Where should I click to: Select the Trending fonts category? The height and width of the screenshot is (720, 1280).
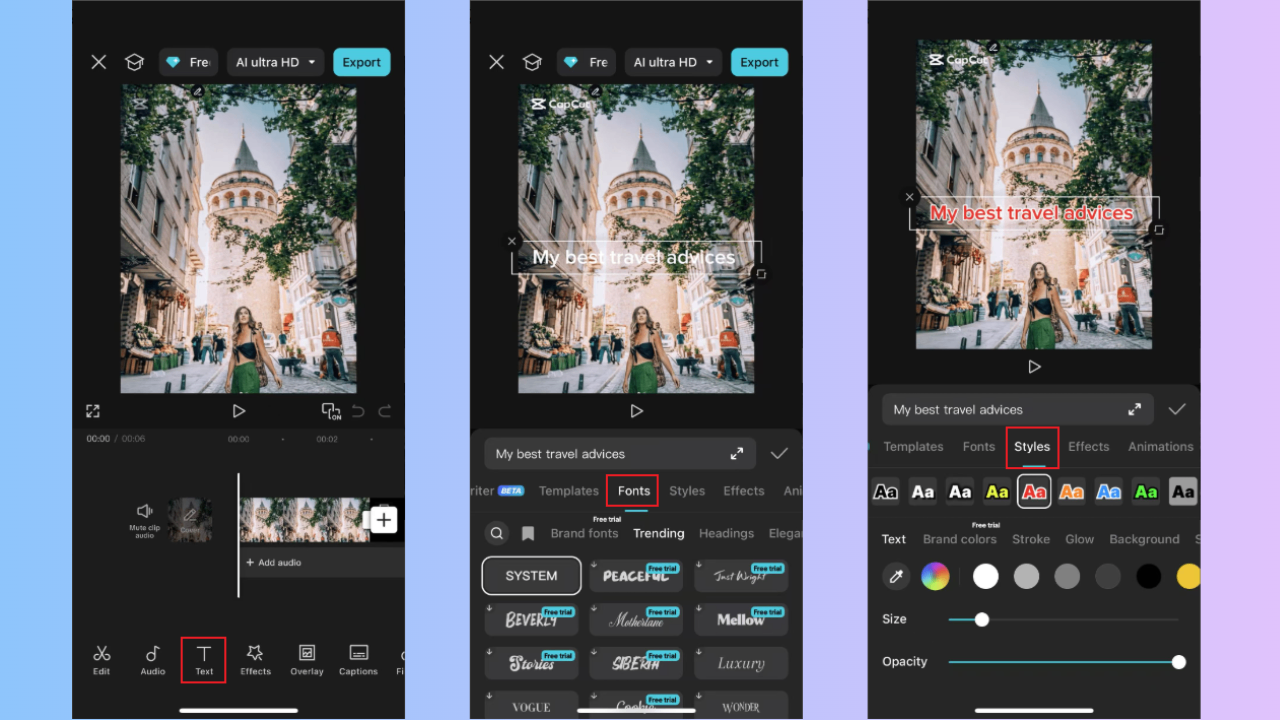pyautogui.click(x=659, y=533)
